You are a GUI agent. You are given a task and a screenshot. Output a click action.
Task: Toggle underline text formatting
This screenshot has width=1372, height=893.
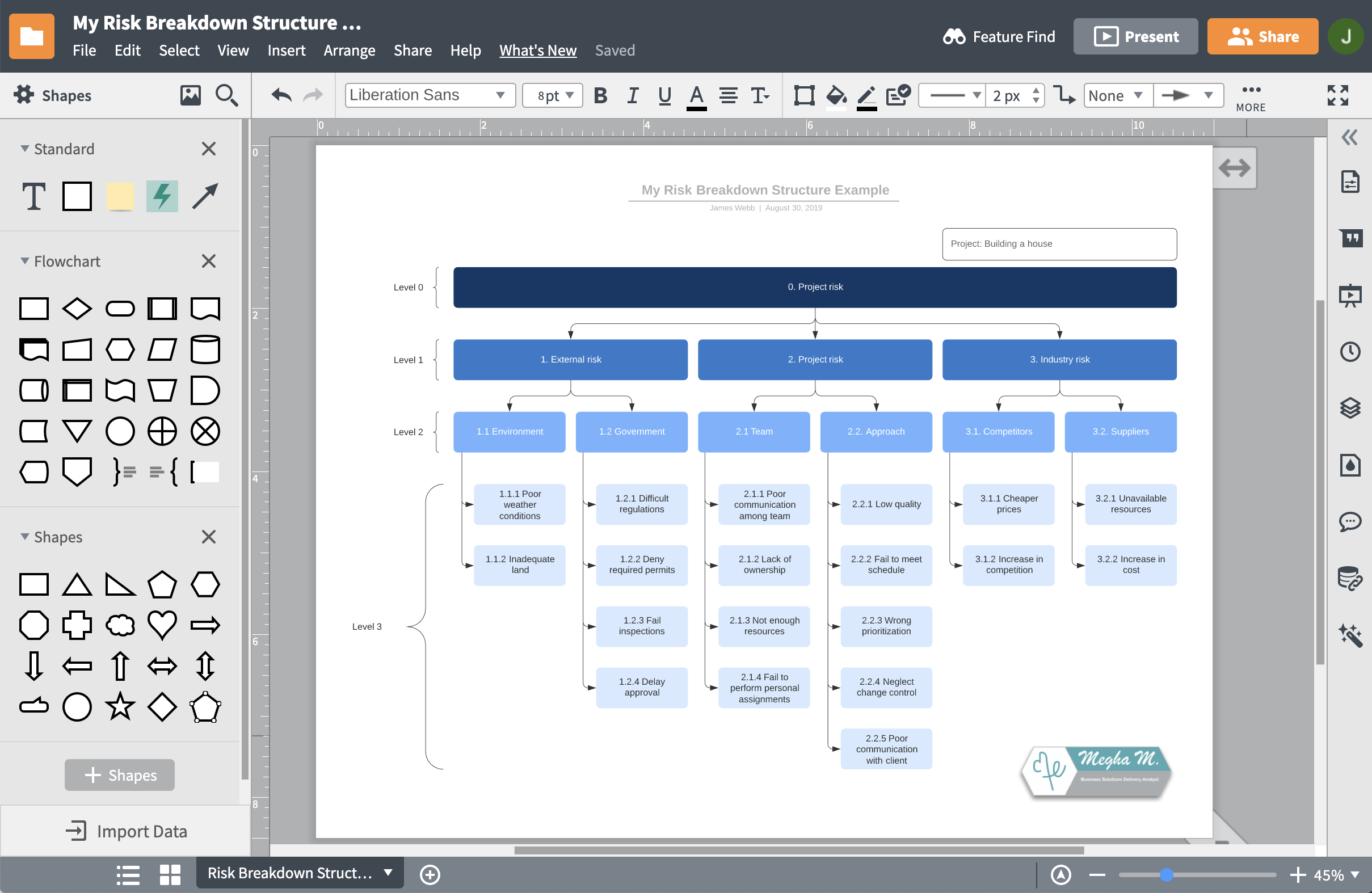[x=664, y=96]
